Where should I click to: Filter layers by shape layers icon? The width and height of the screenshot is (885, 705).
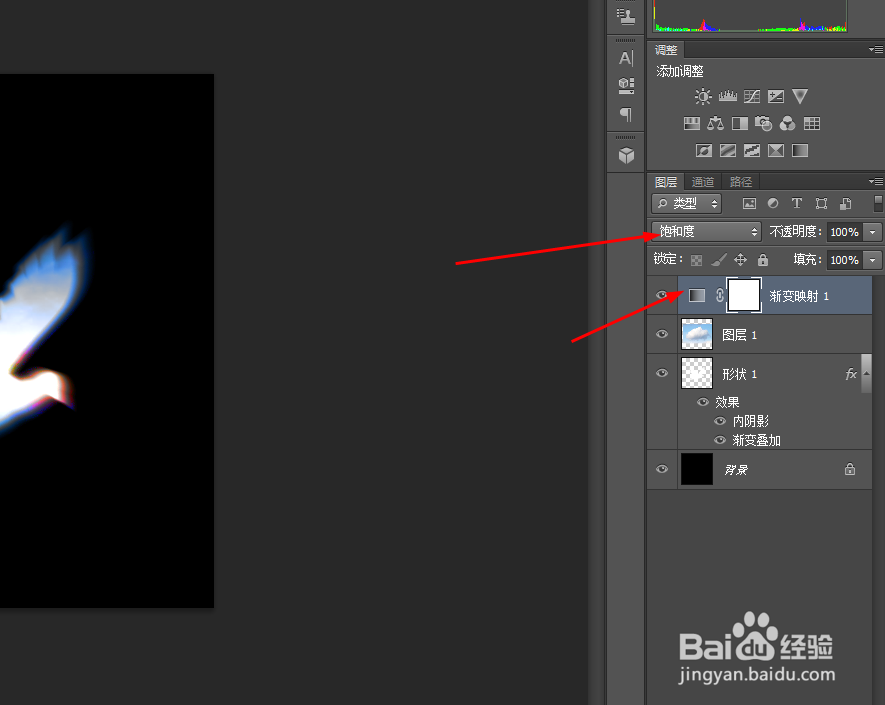[x=821, y=204]
